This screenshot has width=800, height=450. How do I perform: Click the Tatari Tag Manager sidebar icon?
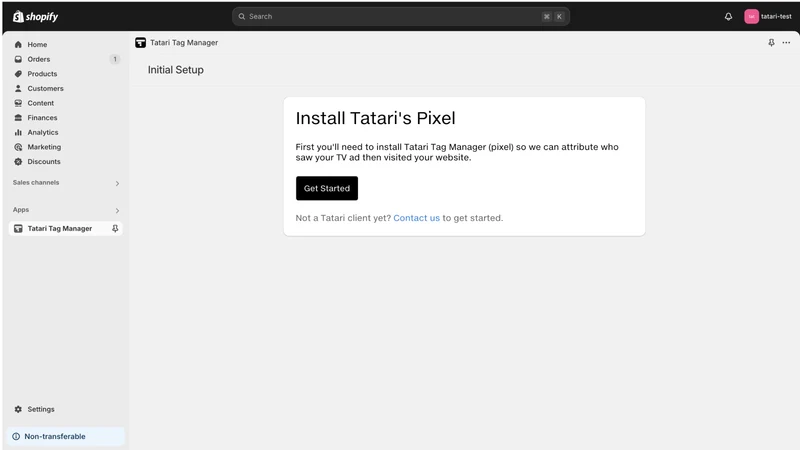pos(18,229)
